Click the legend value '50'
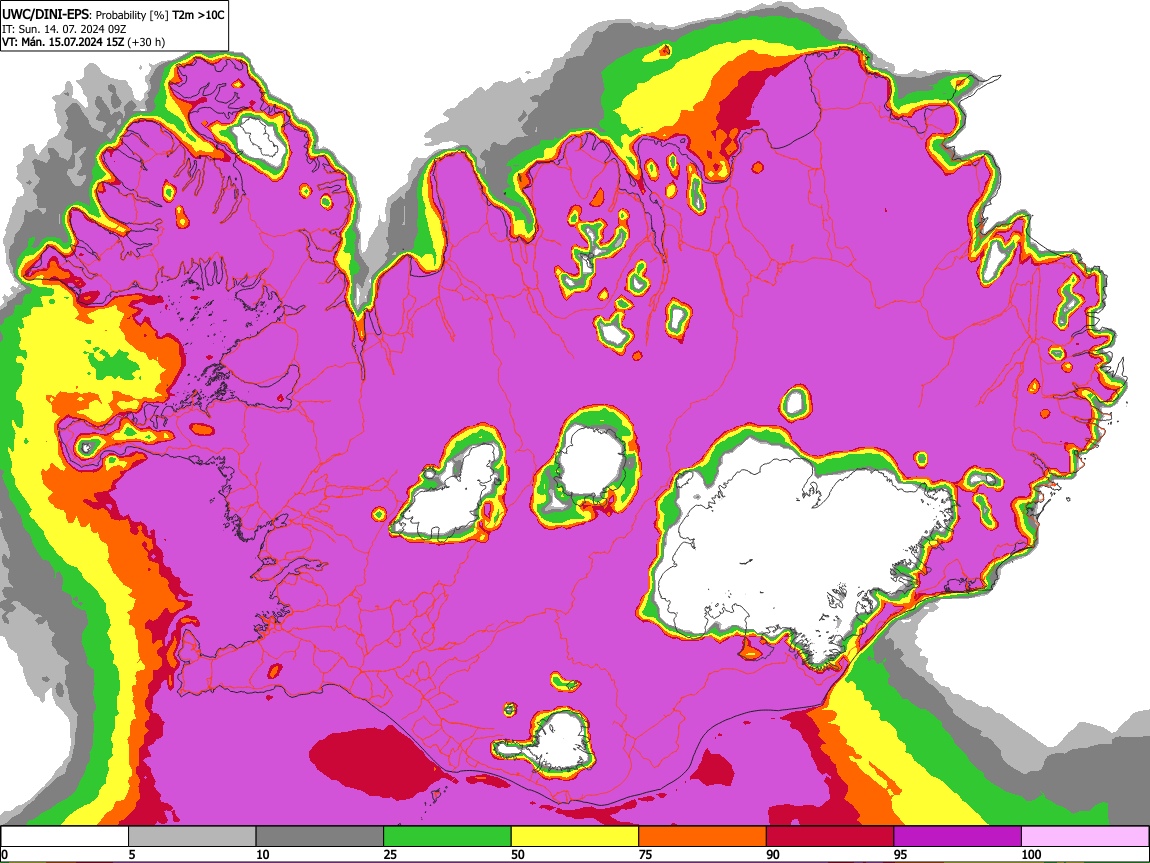 pyautogui.click(x=518, y=854)
